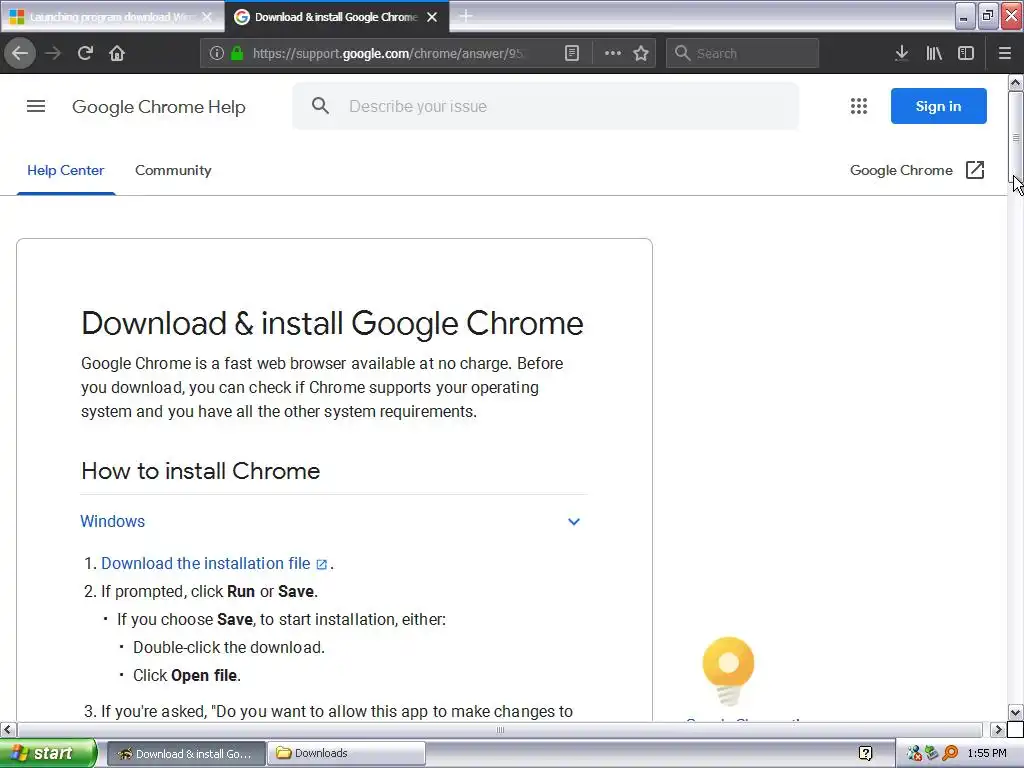Switch to Launching program download tab
1024x768 pixels.
click(112, 17)
